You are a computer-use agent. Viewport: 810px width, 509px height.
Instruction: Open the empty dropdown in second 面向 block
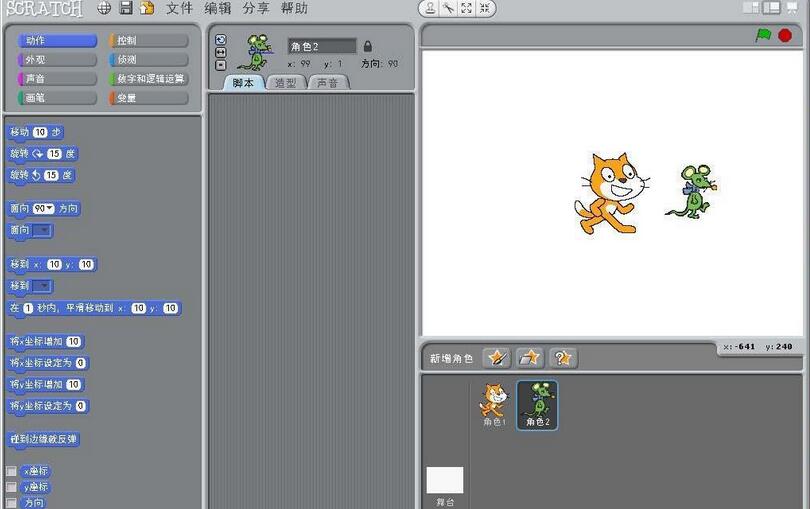tap(42, 230)
